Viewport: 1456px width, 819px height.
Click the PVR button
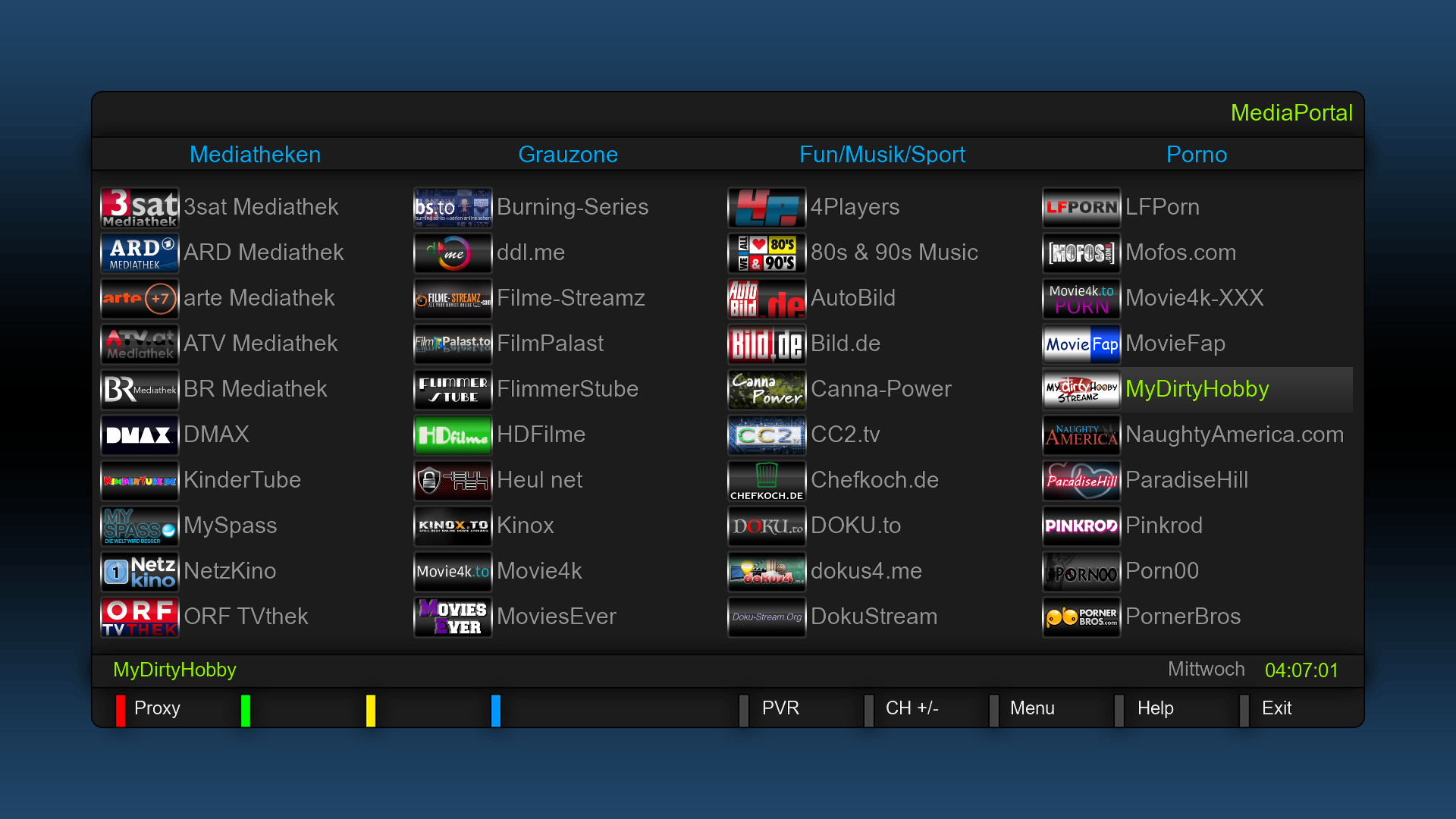pyautogui.click(x=780, y=708)
